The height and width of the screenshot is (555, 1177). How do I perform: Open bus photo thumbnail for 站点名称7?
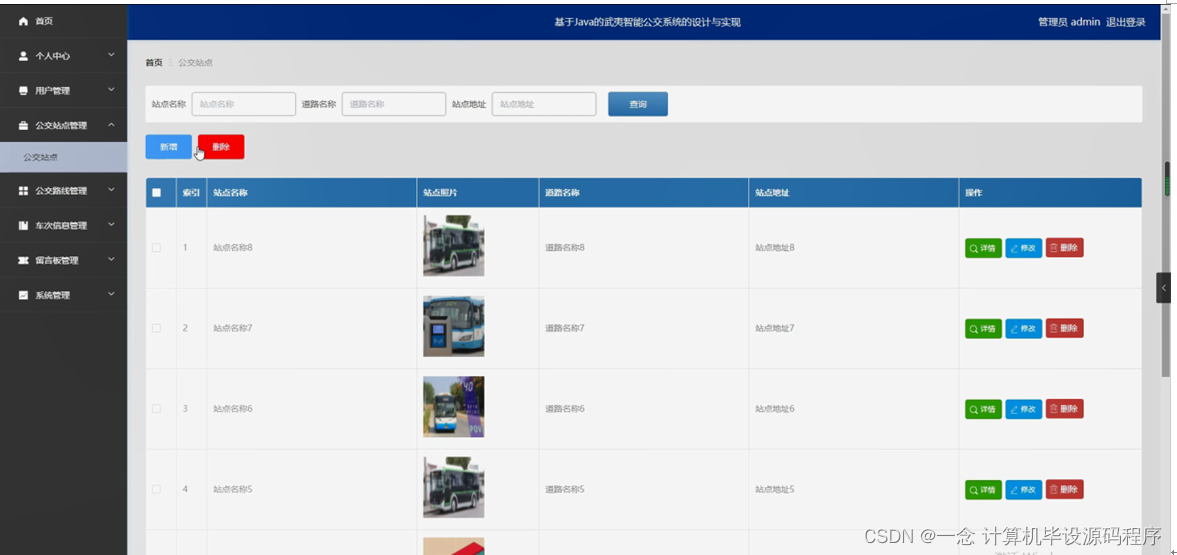pos(453,326)
